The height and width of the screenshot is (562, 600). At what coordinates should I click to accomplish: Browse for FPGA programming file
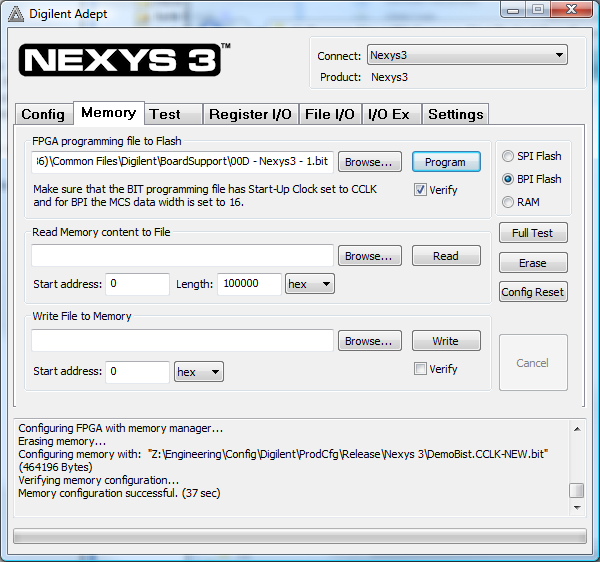pos(369,162)
